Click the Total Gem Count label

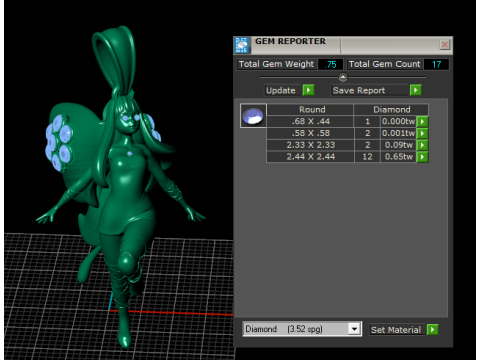[x=384, y=64]
